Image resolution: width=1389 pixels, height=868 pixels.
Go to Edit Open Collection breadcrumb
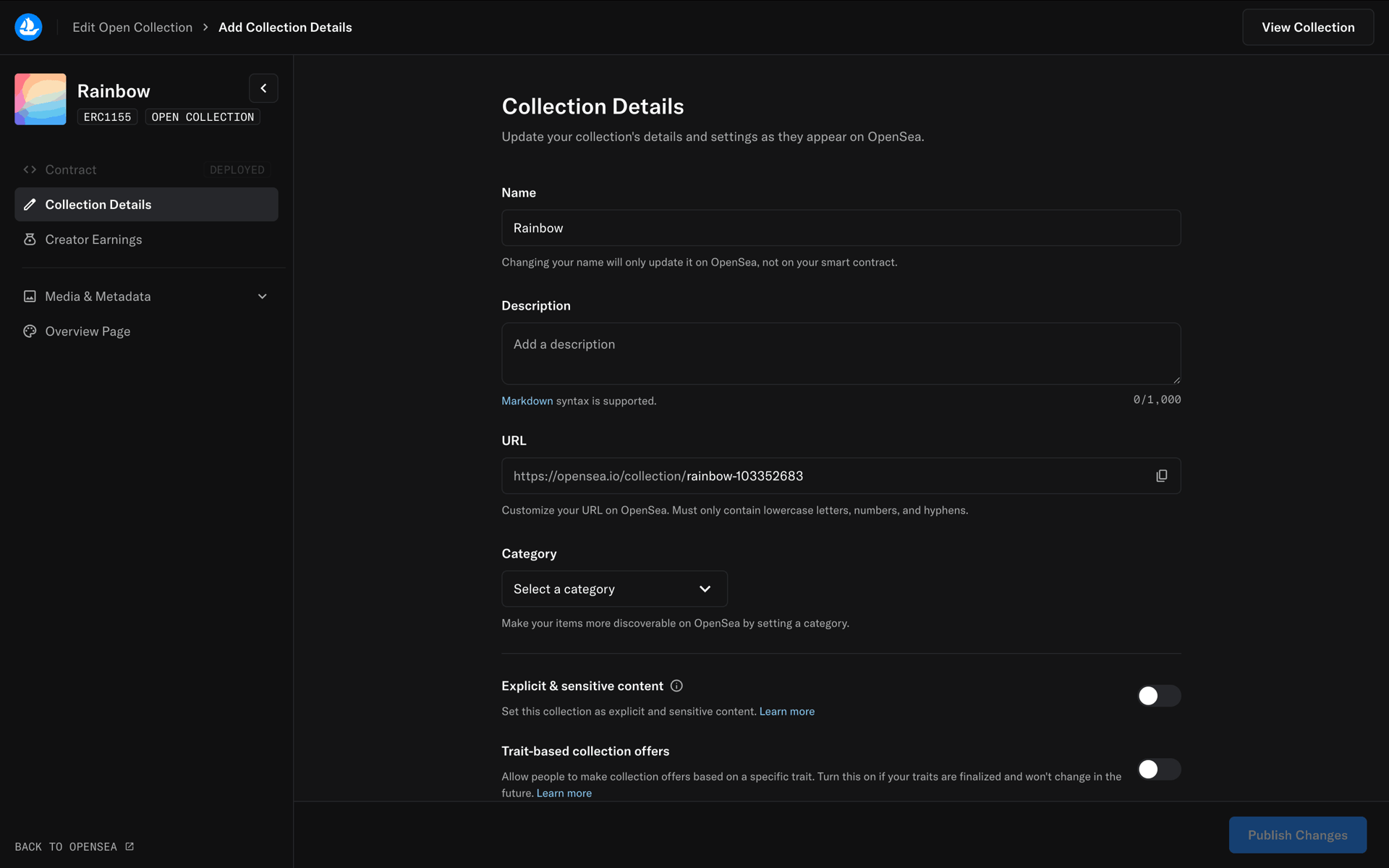point(132,27)
